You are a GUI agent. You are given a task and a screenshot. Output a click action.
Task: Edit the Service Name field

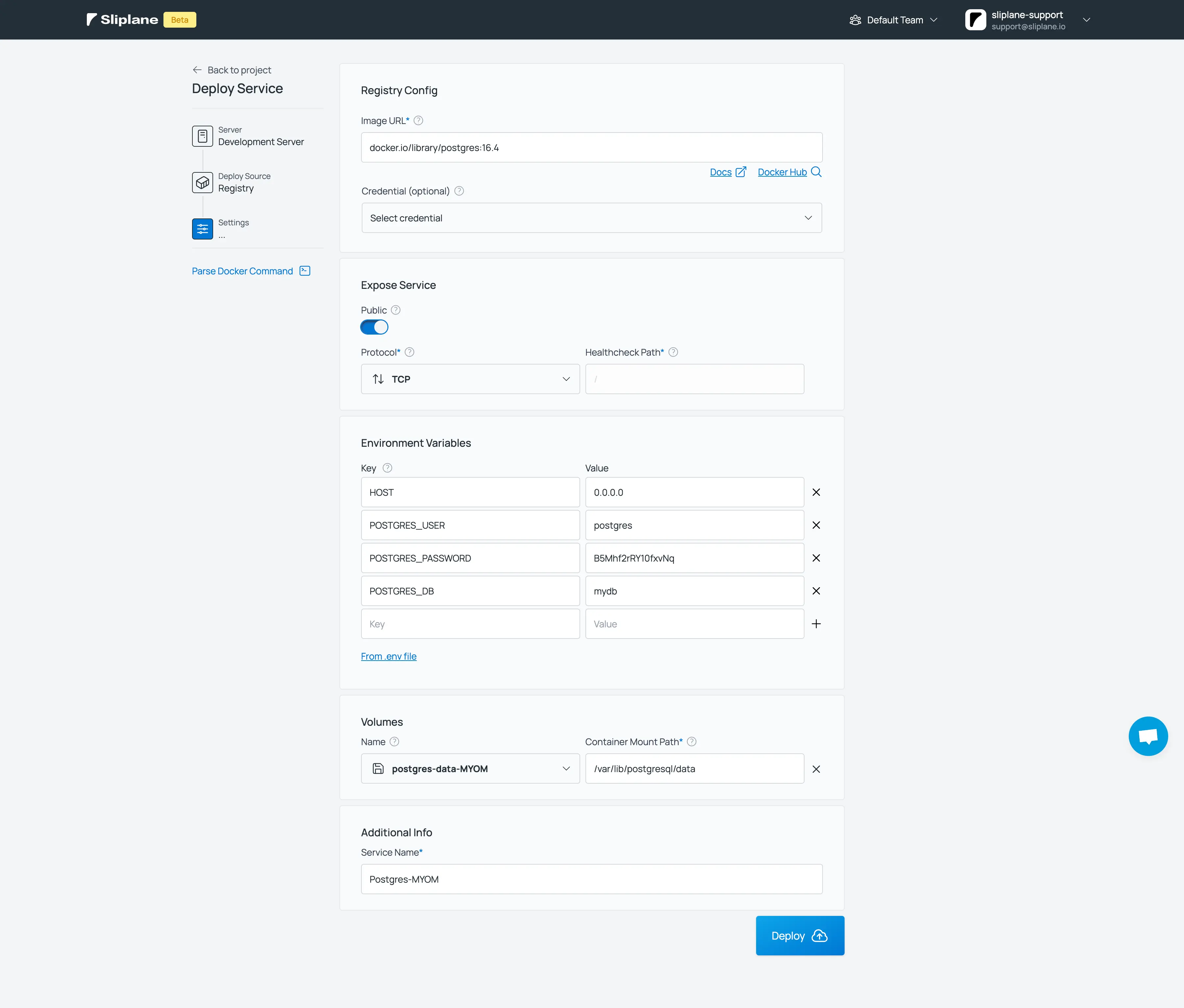click(x=592, y=879)
